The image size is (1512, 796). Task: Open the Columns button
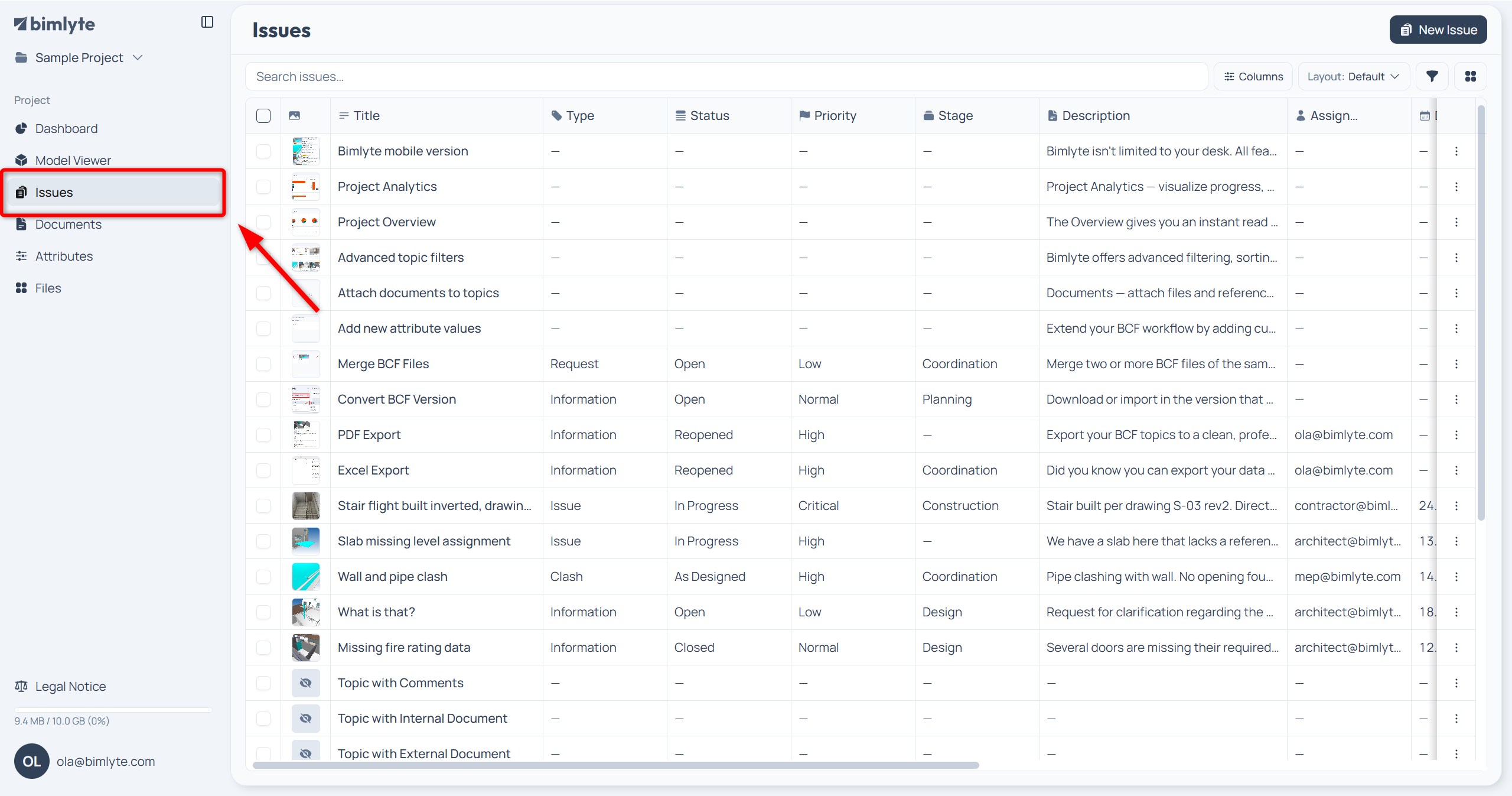coord(1253,76)
